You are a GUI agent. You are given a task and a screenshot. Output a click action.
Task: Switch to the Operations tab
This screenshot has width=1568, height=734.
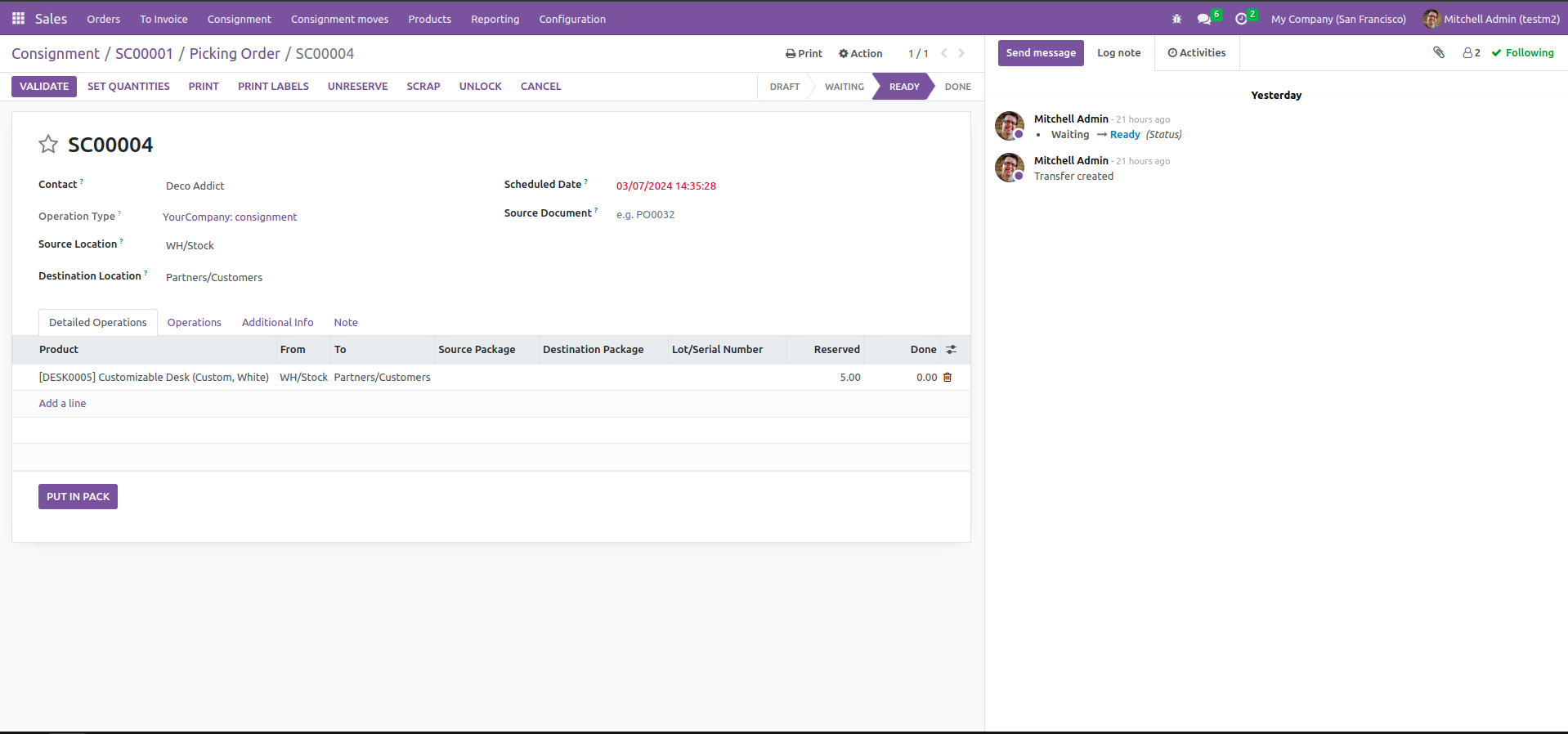point(195,323)
